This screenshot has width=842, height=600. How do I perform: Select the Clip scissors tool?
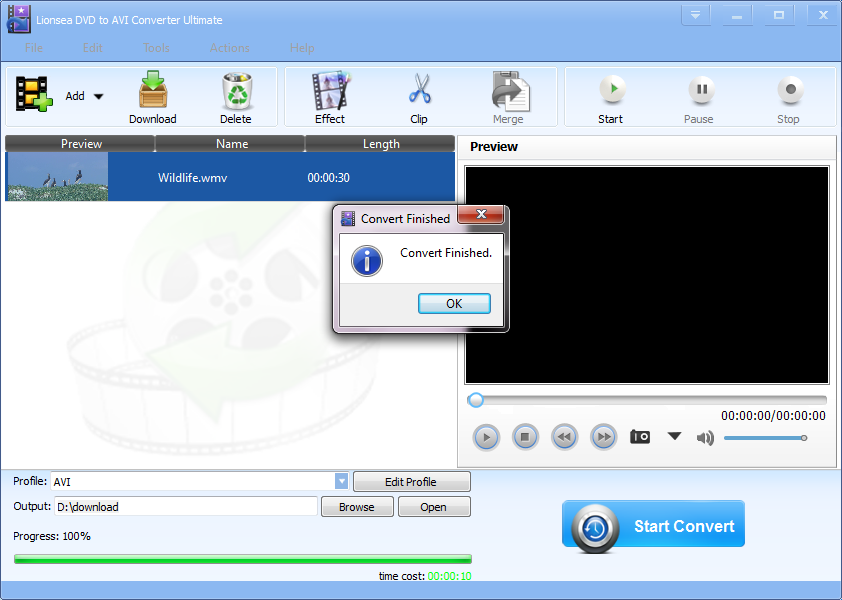(419, 97)
